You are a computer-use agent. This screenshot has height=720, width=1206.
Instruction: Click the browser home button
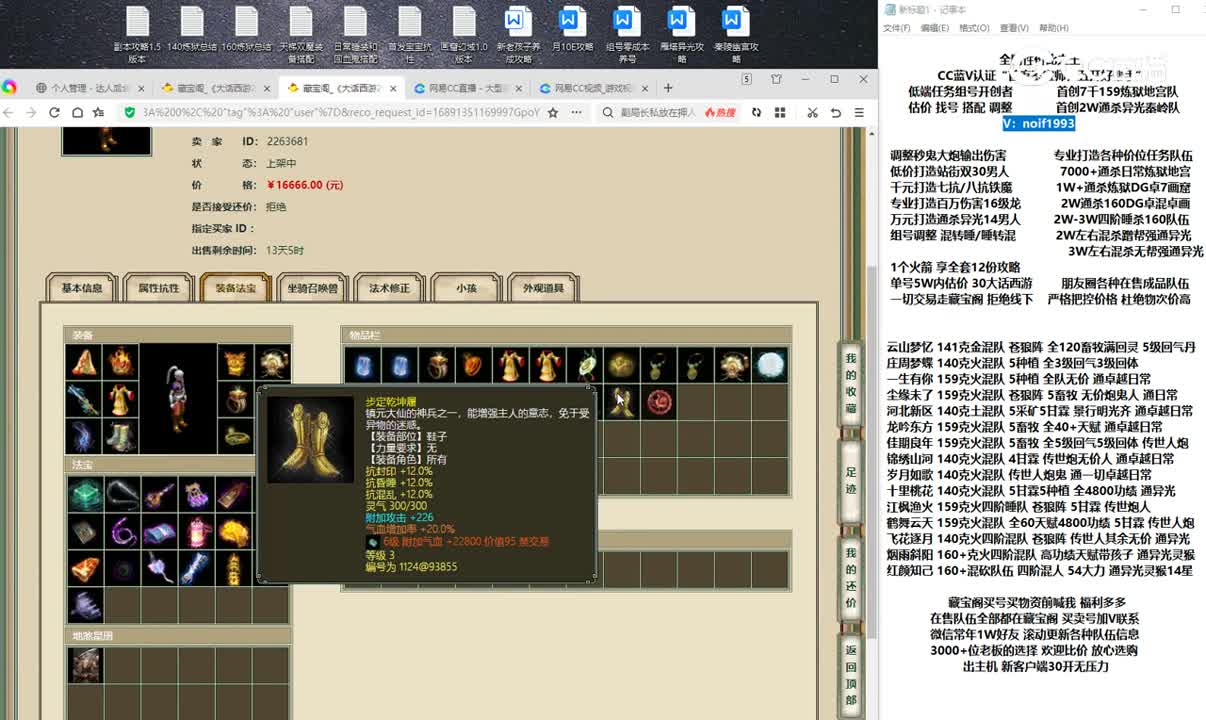click(77, 113)
